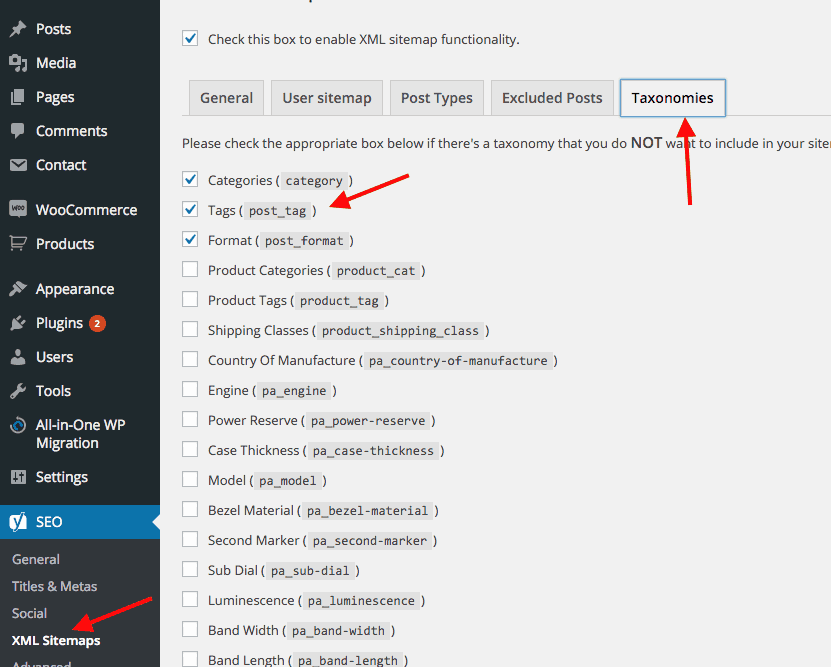831x667 pixels.
Task: Open Media library icon in sidebar
Action: point(18,63)
